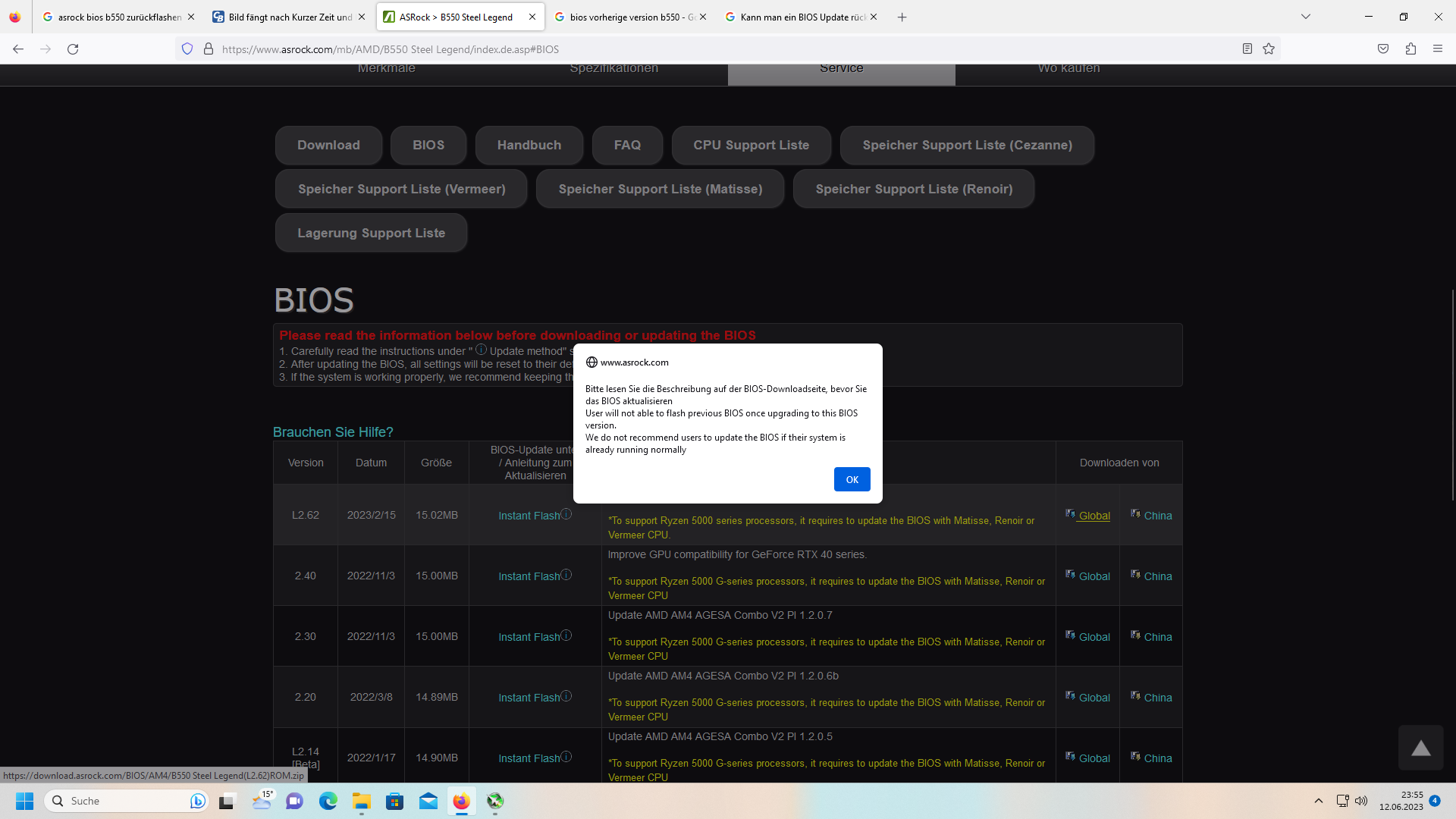The height and width of the screenshot is (819, 1456).
Task: Open reader view icon in address bar
Action: (1247, 49)
